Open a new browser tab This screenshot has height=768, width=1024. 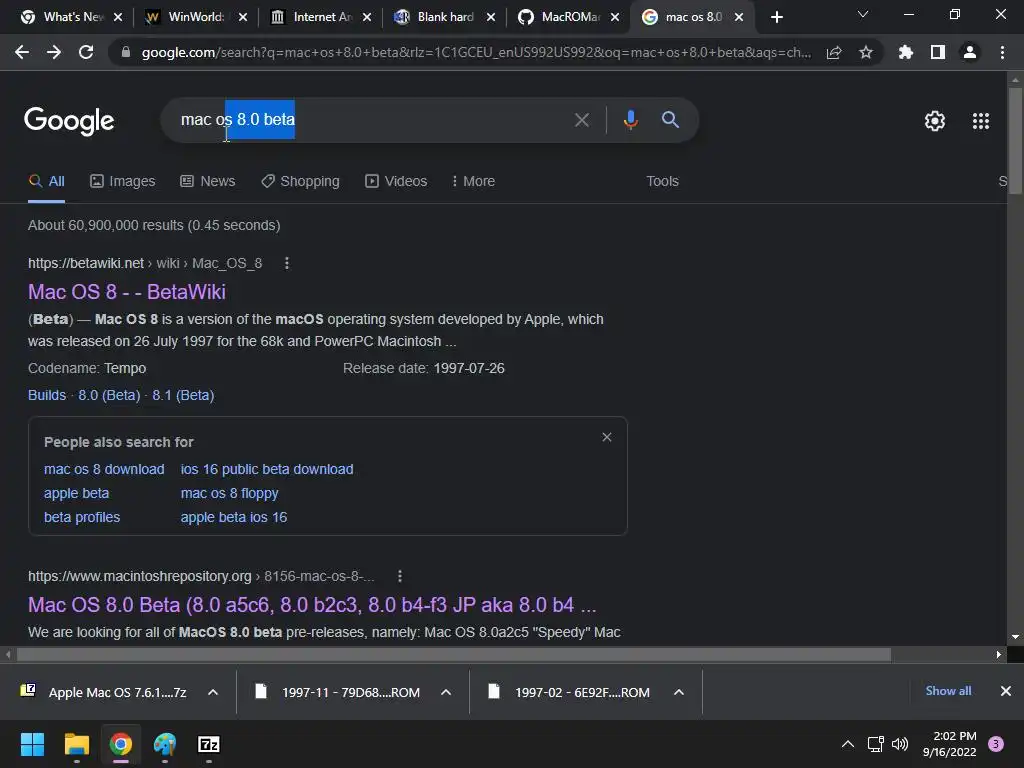(776, 17)
